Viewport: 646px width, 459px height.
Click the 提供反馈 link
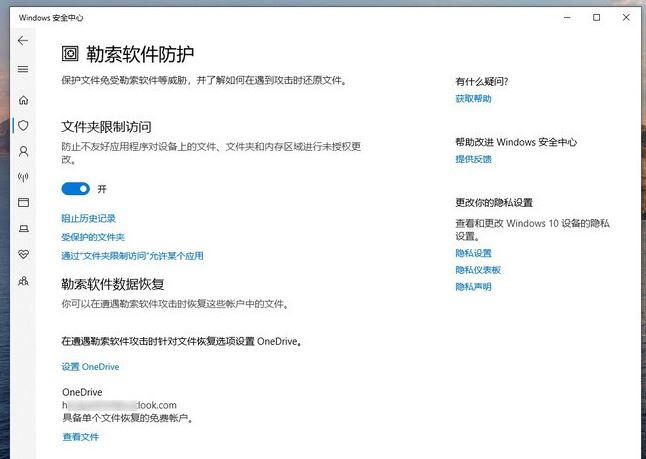click(x=473, y=159)
